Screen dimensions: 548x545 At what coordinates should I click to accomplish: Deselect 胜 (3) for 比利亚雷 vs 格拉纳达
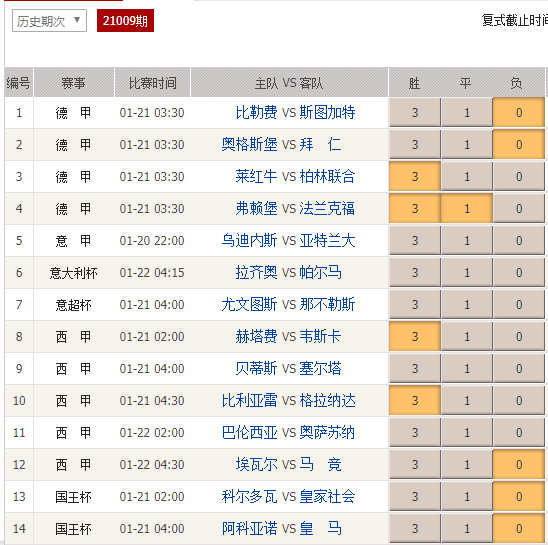pyautogui.click(x=414, y=400)
